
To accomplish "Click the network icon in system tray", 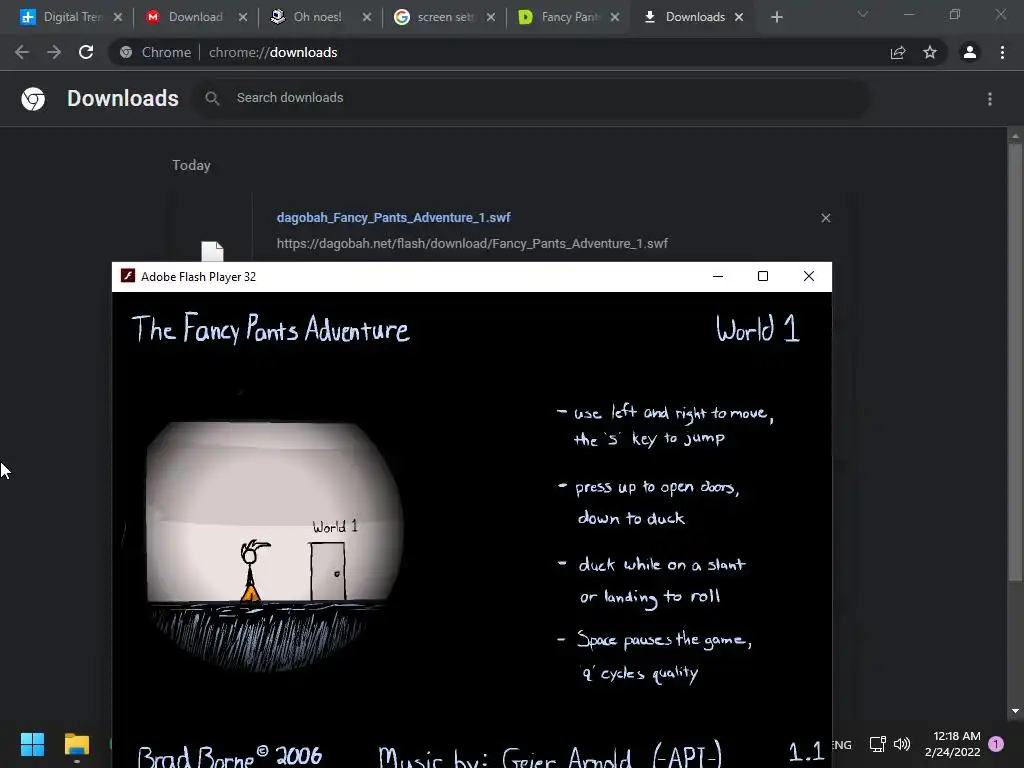I will coord(877,744).
